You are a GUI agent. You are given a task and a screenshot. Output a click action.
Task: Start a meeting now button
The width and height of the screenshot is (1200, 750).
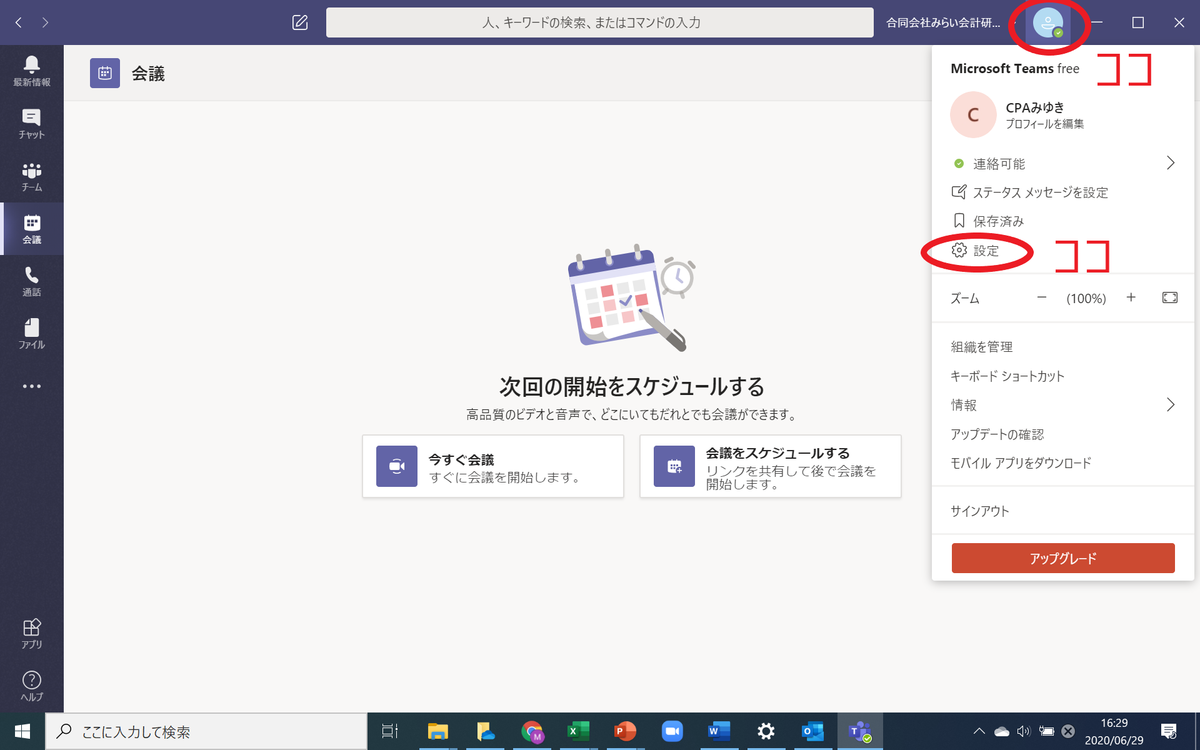point(493,466)
